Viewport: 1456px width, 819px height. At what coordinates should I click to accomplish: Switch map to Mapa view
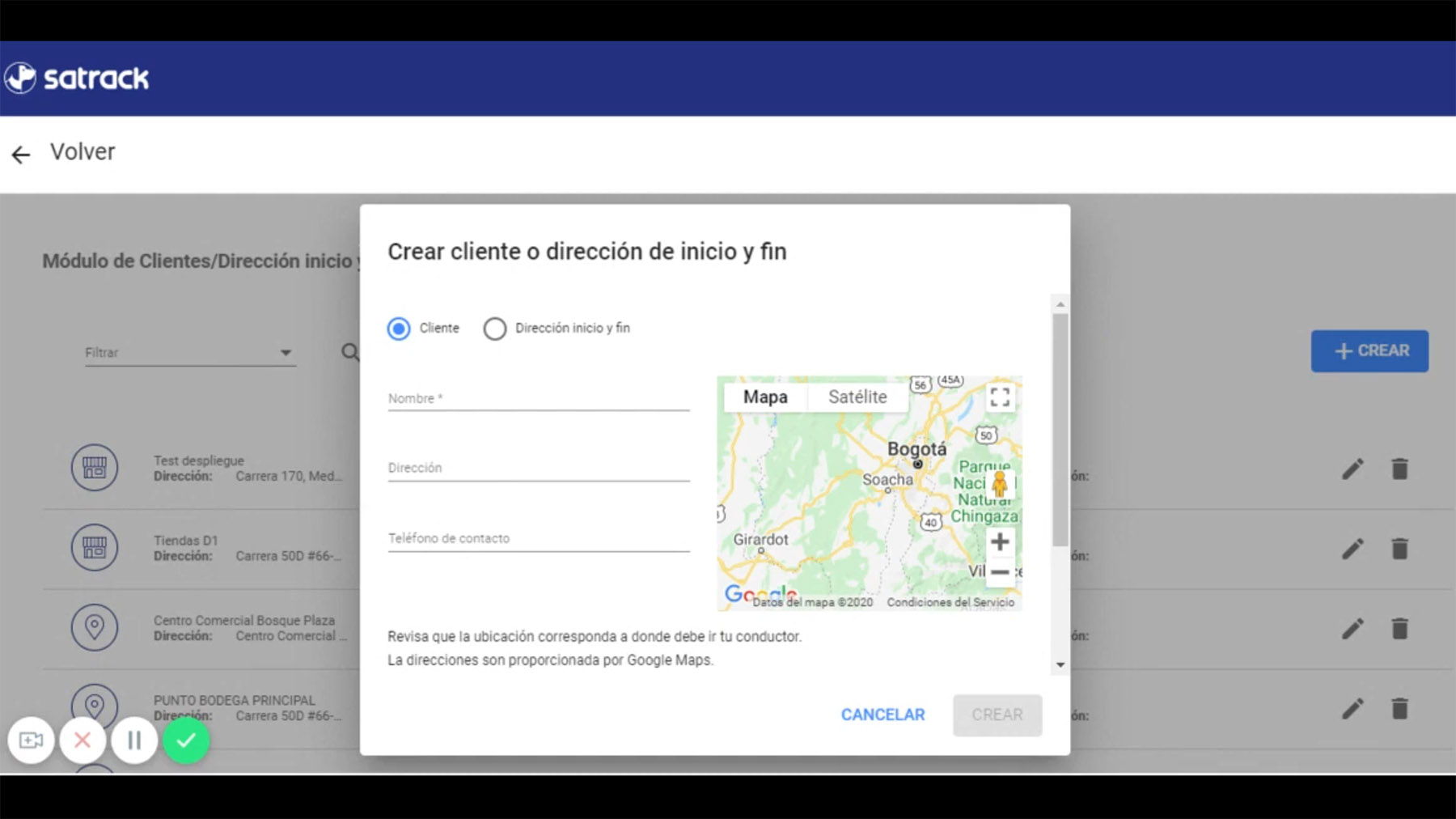[x=765, y=397]
